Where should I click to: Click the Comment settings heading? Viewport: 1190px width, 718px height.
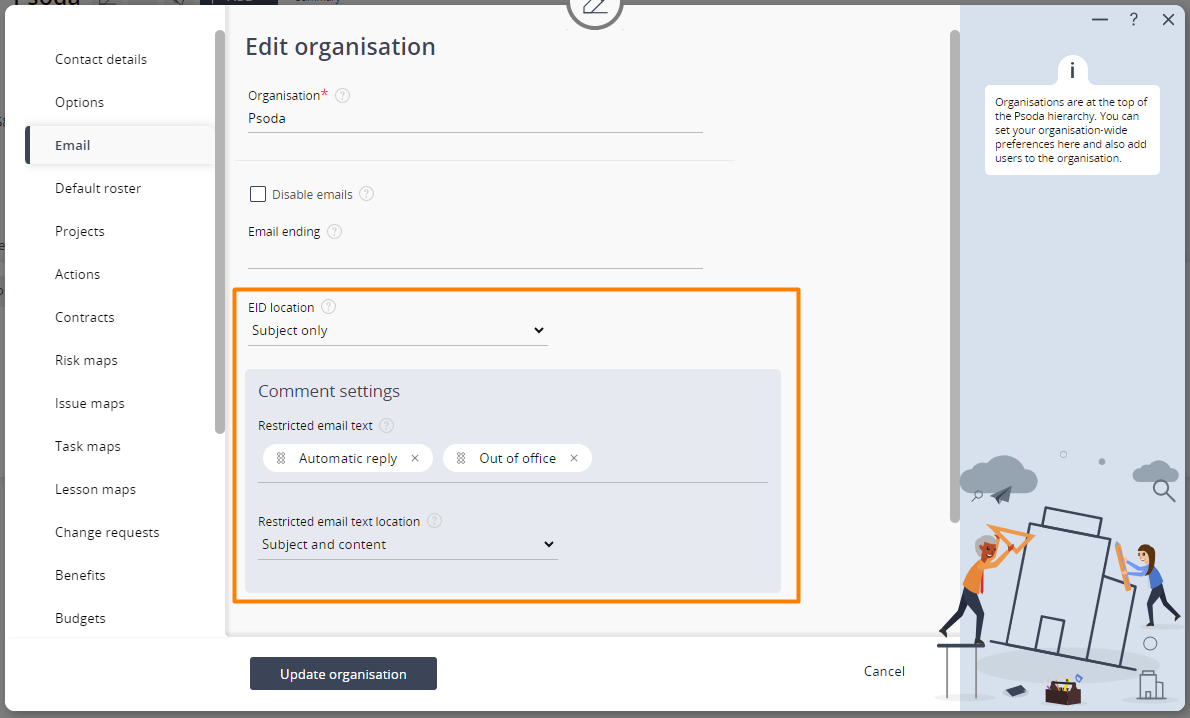329,391
